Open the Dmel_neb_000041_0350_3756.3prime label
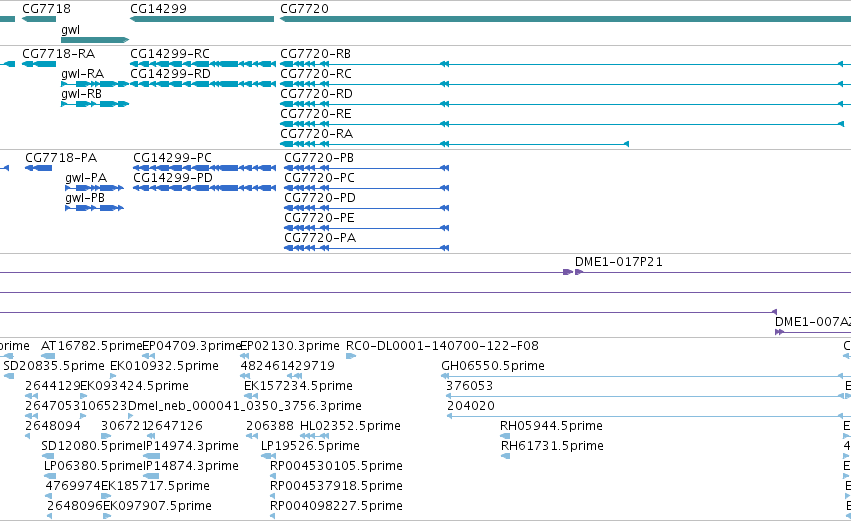 (244, 406)
